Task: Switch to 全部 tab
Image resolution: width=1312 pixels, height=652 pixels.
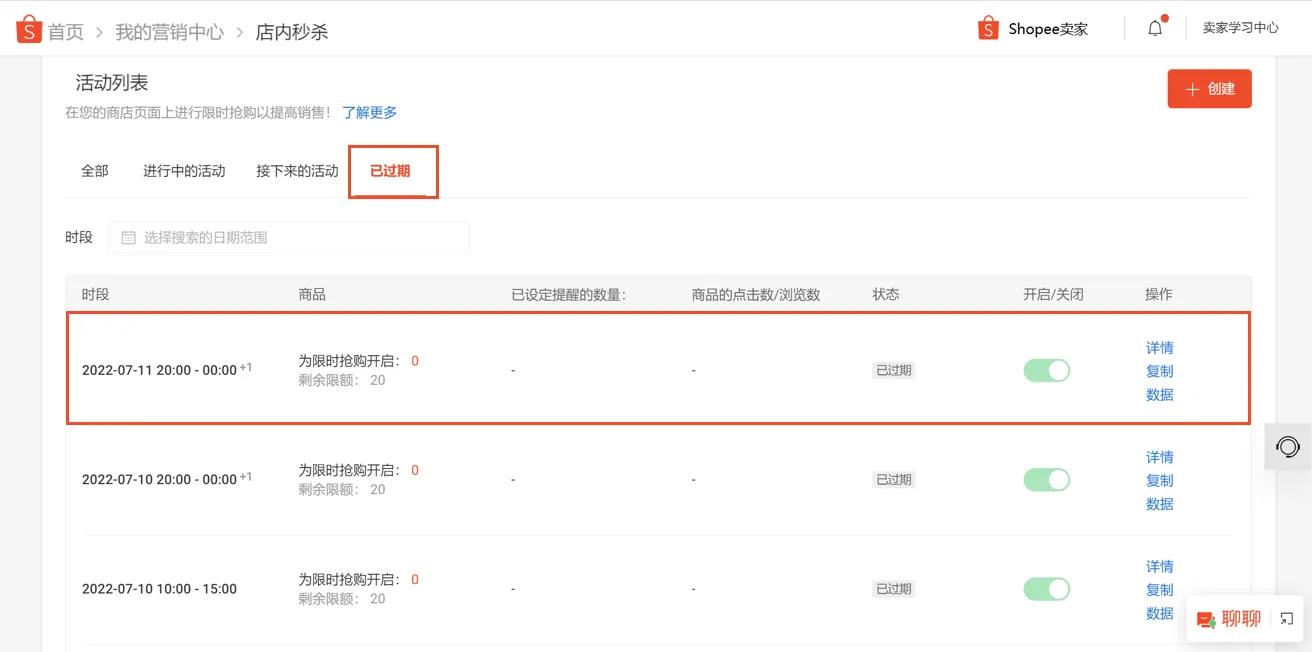Action: pos(94,171)
